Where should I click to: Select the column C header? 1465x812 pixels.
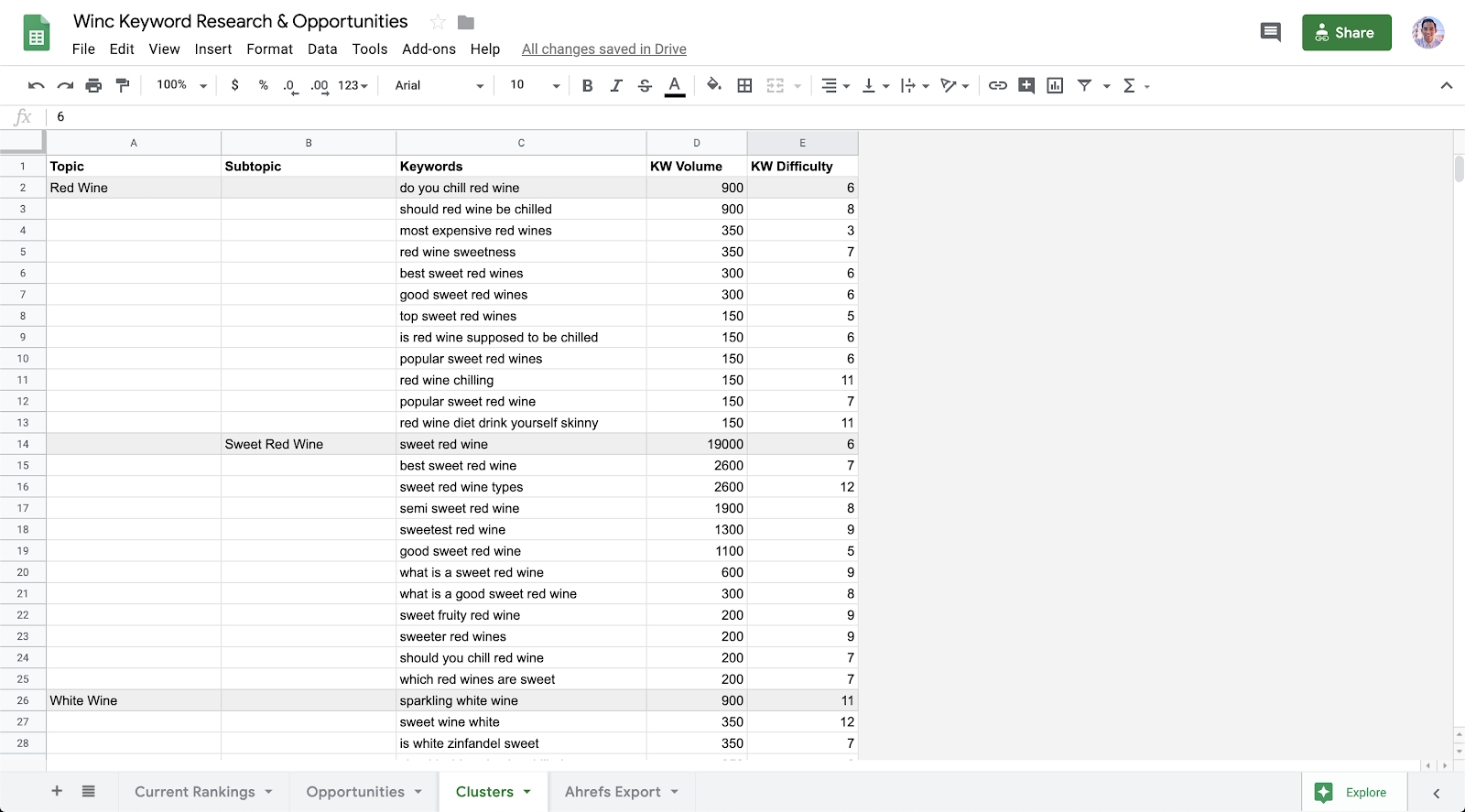tap(521, 143)
